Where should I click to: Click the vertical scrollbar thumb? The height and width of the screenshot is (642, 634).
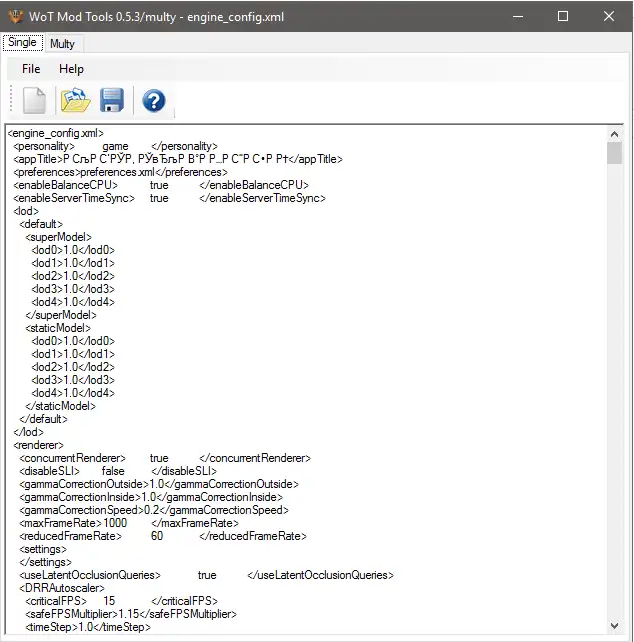(x=614, y=153)
